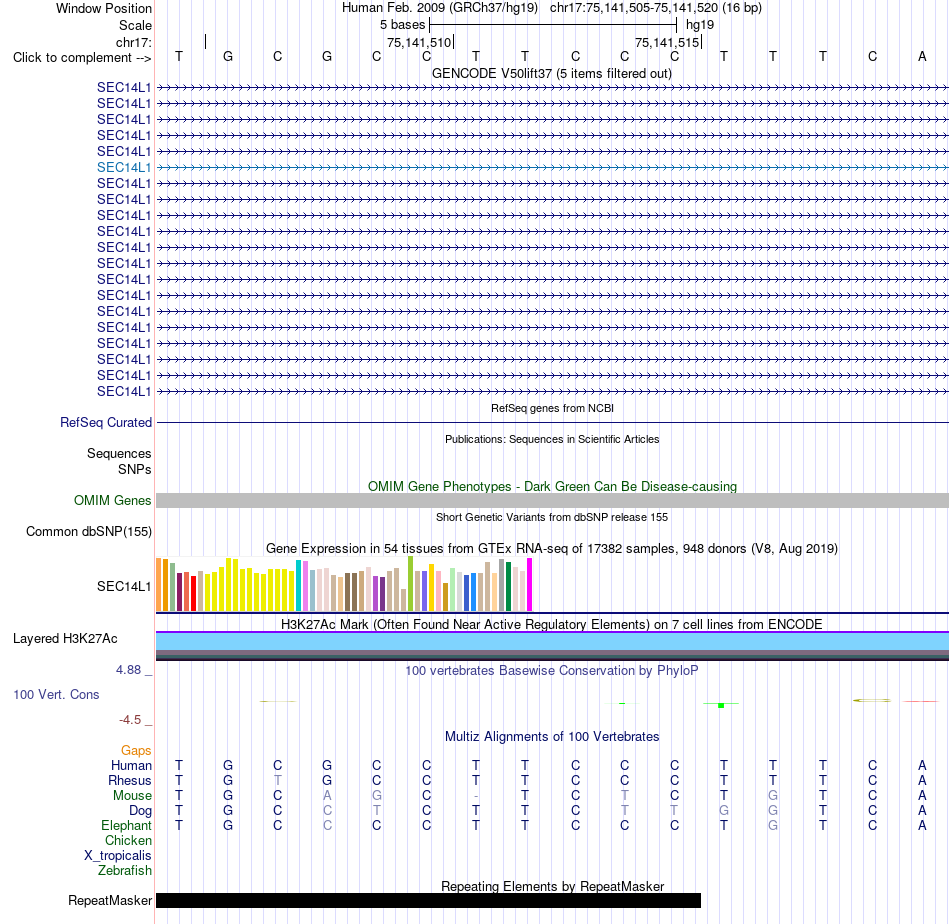Click the 'RepeatMasker' track label
The height and width of the screenshot is (924, 950).
110,900
